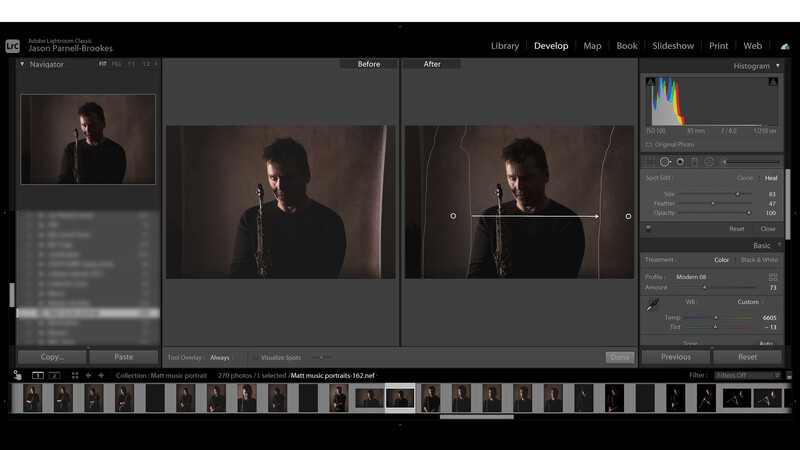
Task: Switch to Print module
Action: click(718, 46)
